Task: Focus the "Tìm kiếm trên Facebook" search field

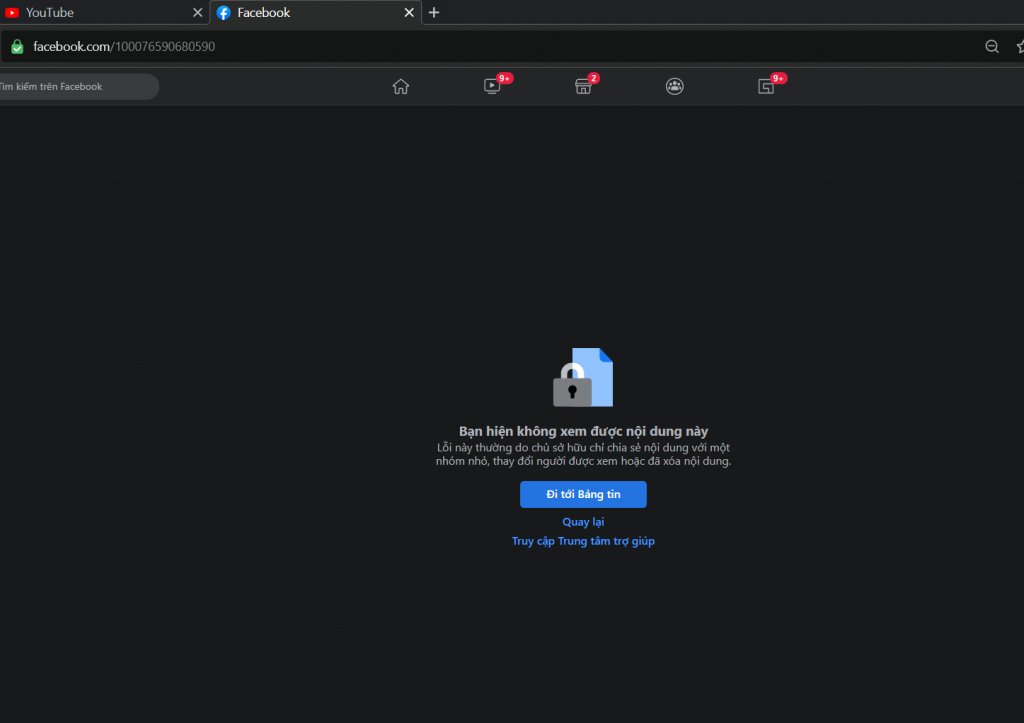Action: (75, 87)
